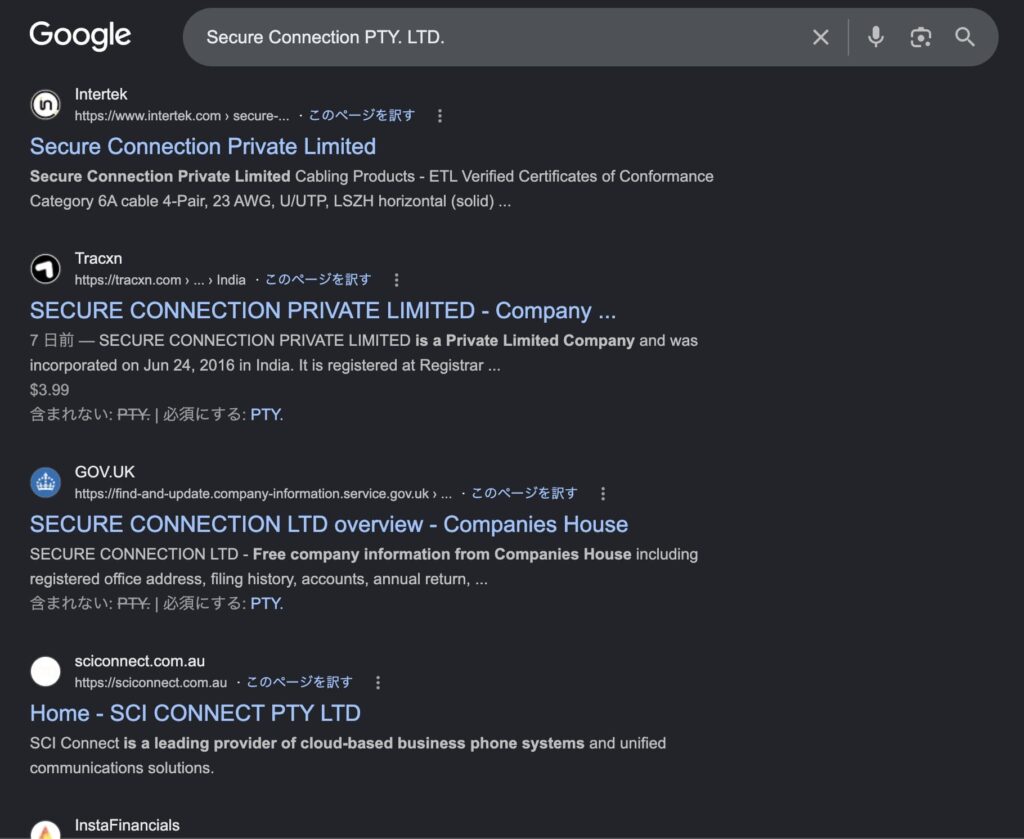The image size is (1024, 839).
Task: Click the magnifying glass search icon
Action: point(965,37)
